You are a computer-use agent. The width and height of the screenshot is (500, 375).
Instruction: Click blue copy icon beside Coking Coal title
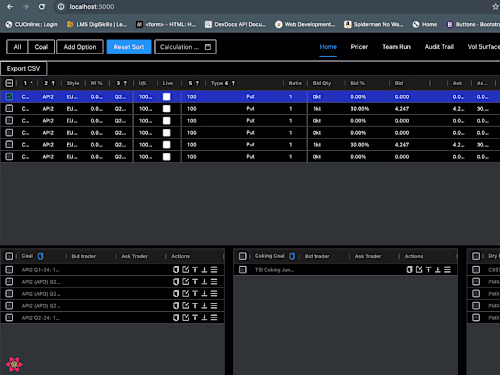tap(292, 256)
